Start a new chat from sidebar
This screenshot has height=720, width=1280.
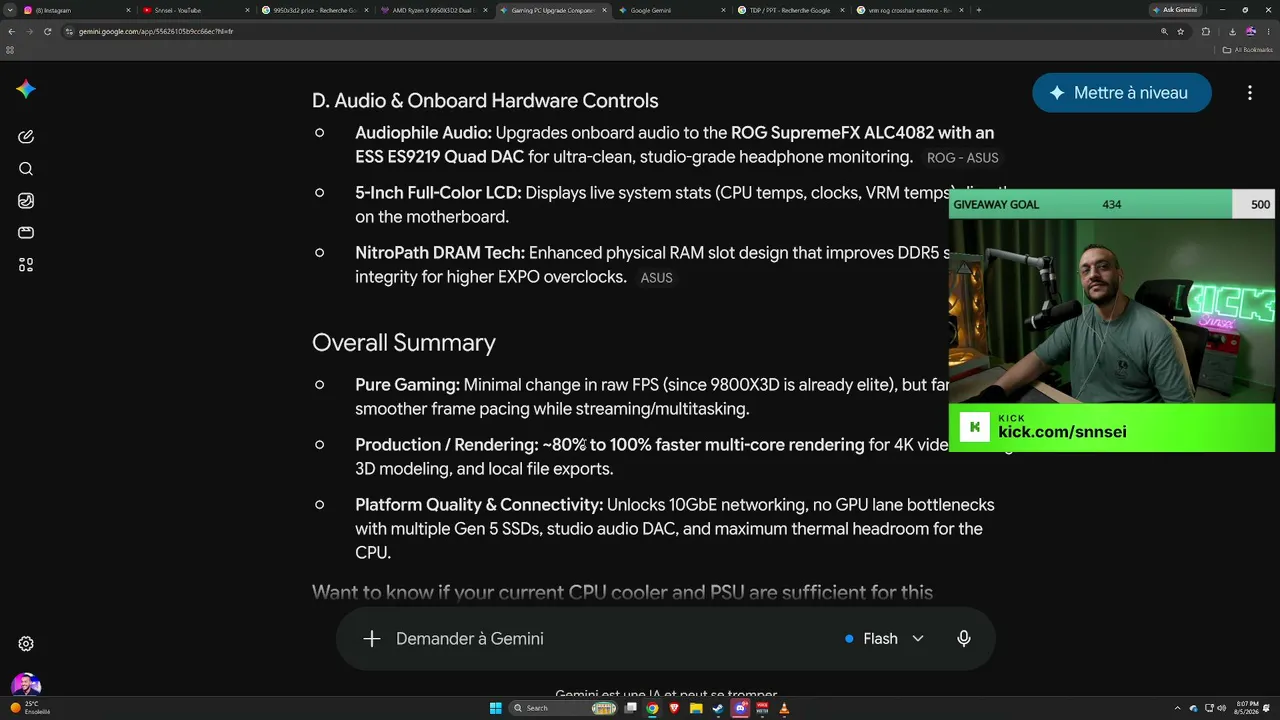(x=26, y=137)
